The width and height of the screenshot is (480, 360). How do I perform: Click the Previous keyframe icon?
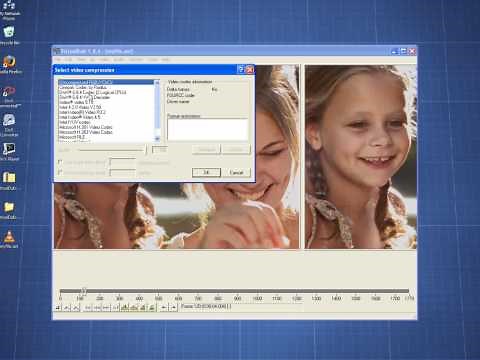click(125, 307)
